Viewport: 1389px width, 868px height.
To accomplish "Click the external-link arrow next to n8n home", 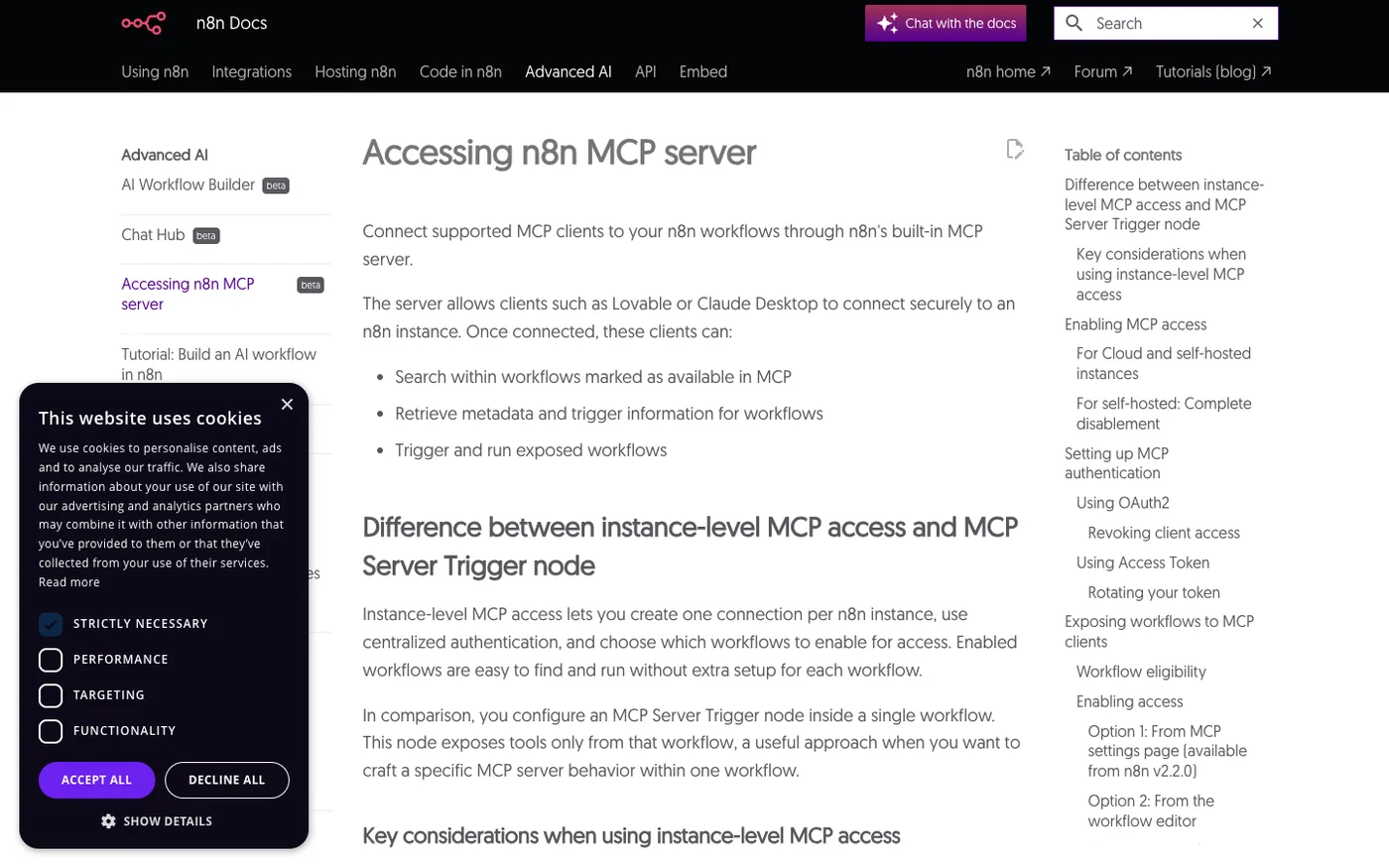I will click(1044, 69).
